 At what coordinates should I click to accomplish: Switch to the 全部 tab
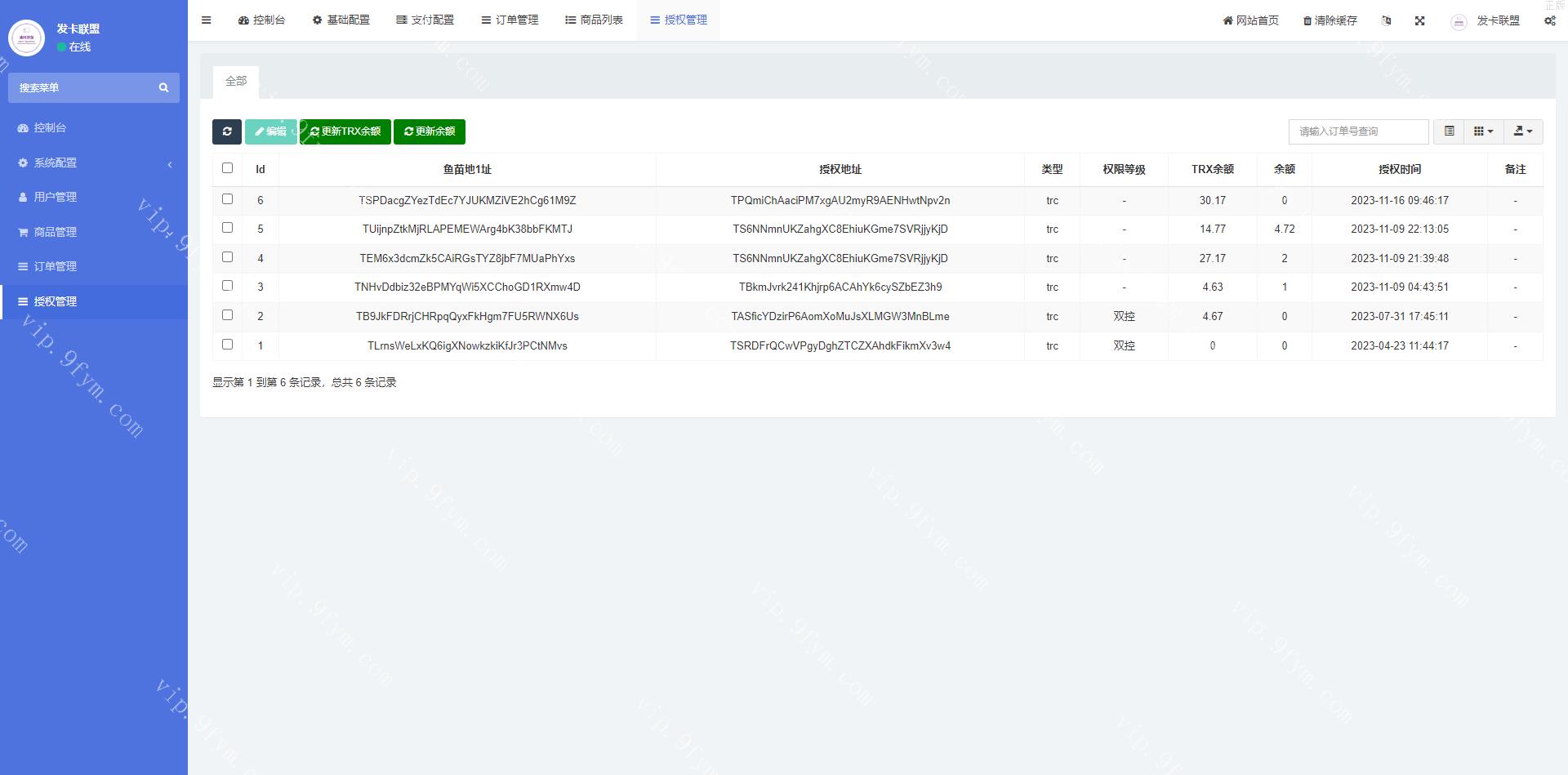[236, 82]
